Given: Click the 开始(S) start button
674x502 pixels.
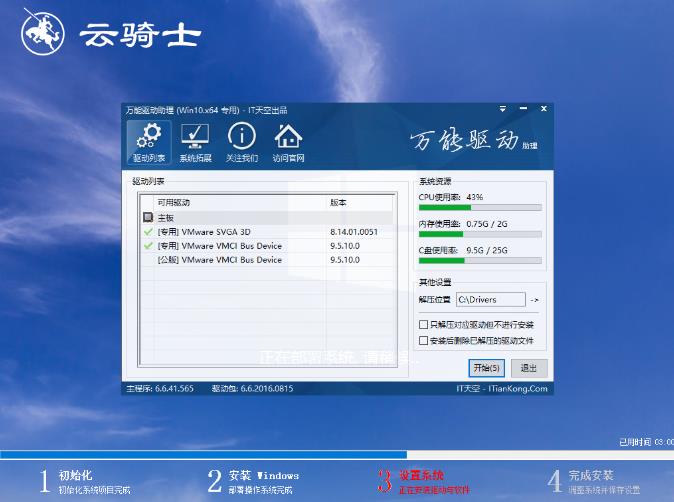Looking at the screenshot, I should pyautogui.click(x=486, y=368).
